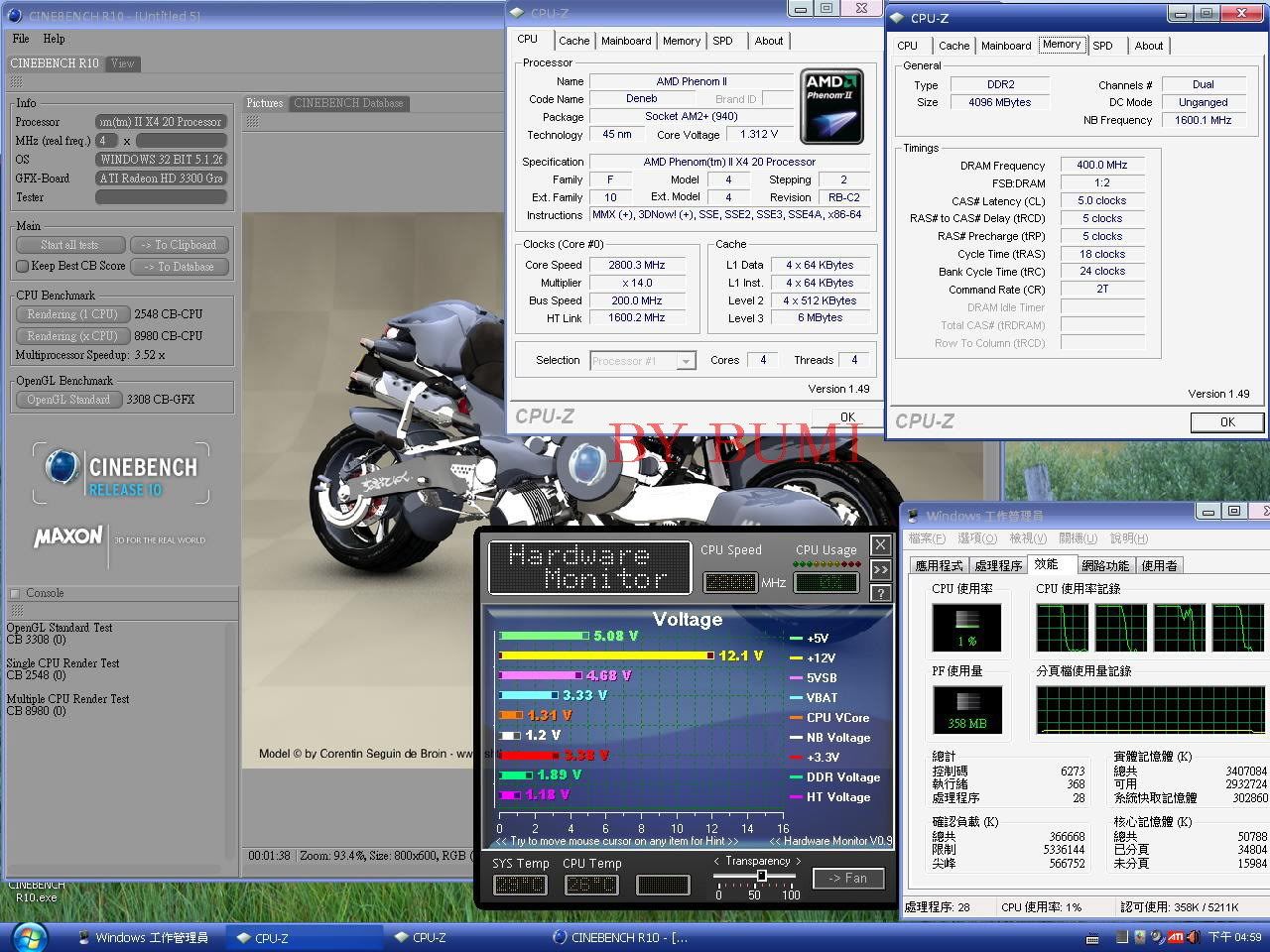
Task: Click the NB Voltage legend marker
Action: (796, 738)
